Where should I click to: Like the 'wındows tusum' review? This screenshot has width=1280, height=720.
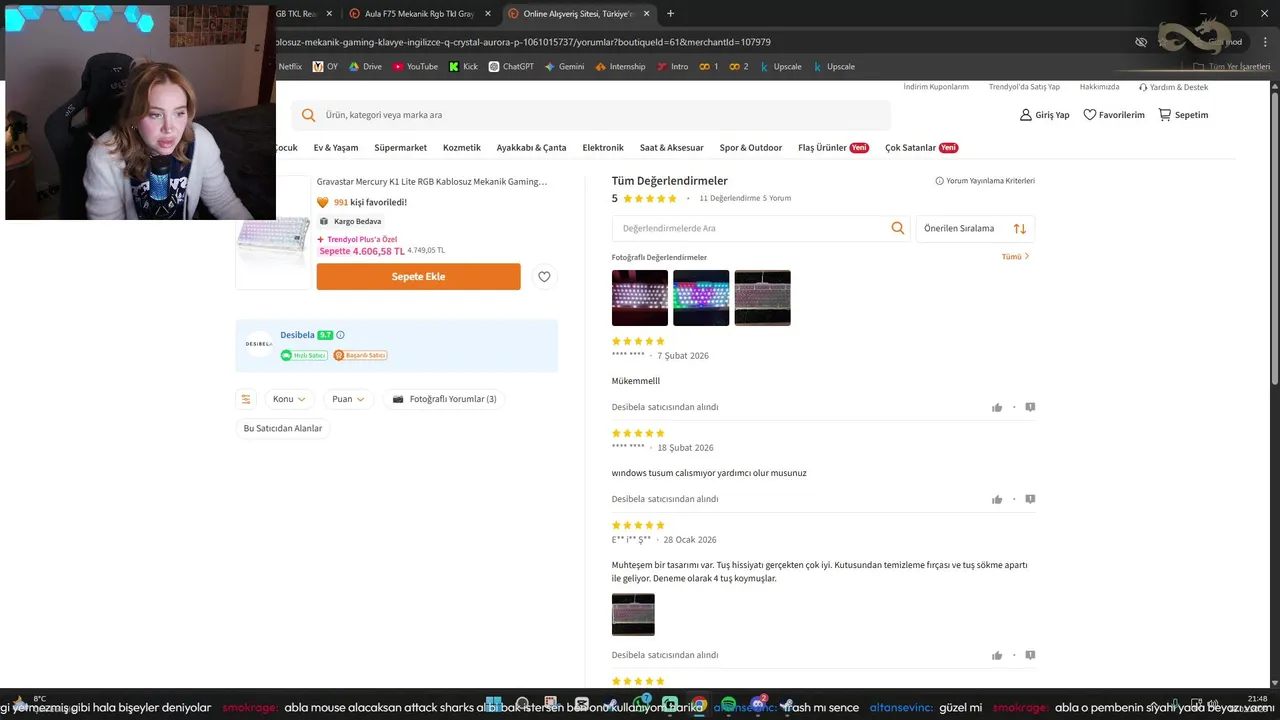click(997, 499)
